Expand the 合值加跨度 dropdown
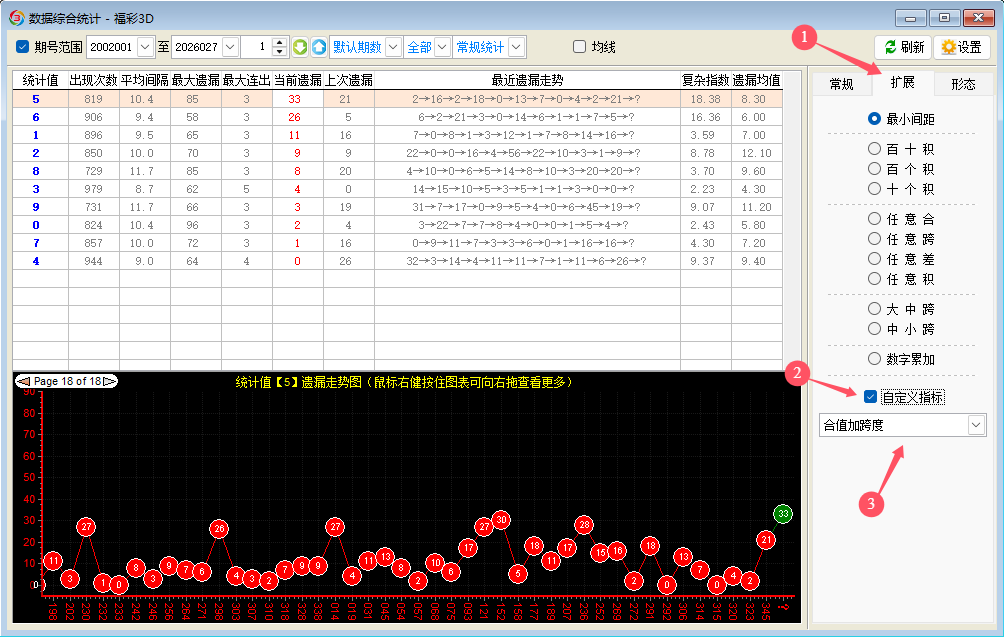 pos(975,425)
